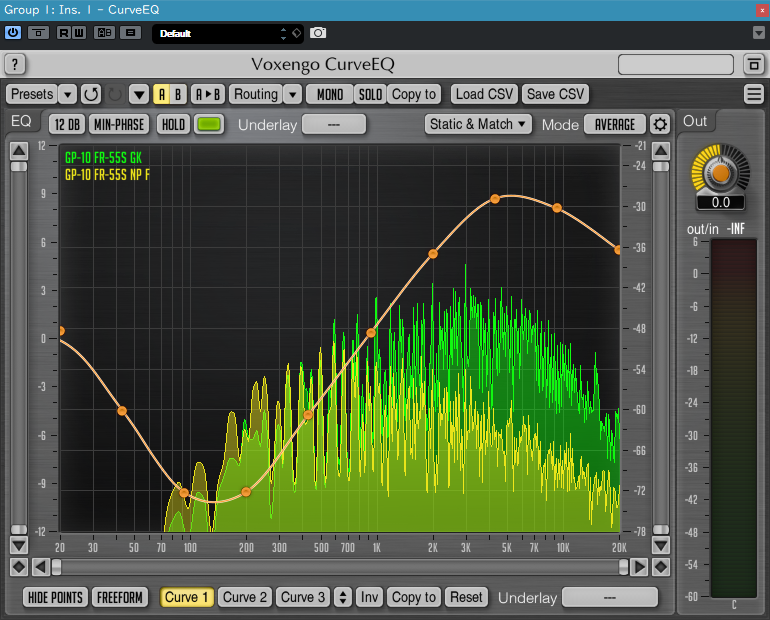Screen dimensions: 770x620
Task: Change the 12 DB range setting
Action: pyautogui.click(x=67, y=125)
